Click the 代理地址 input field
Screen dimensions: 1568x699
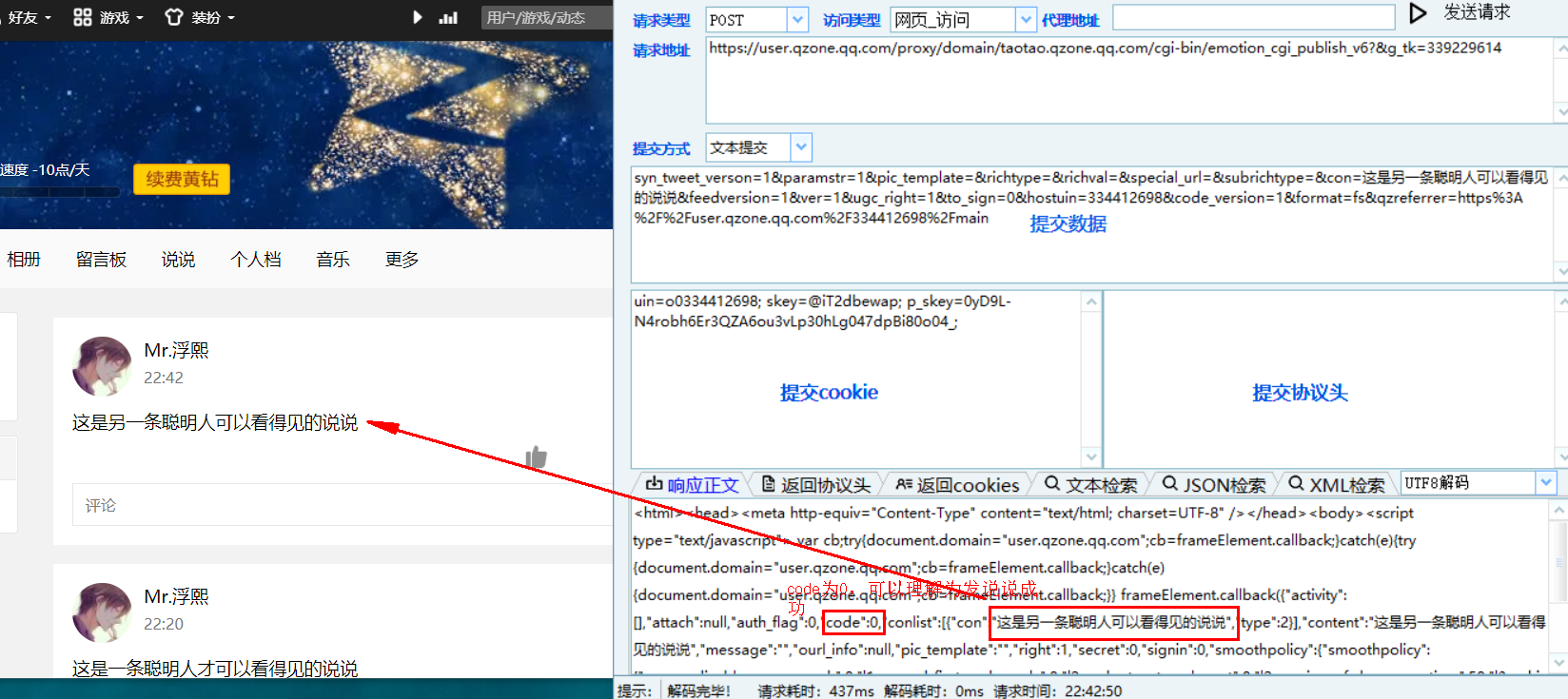[1253, 17]
